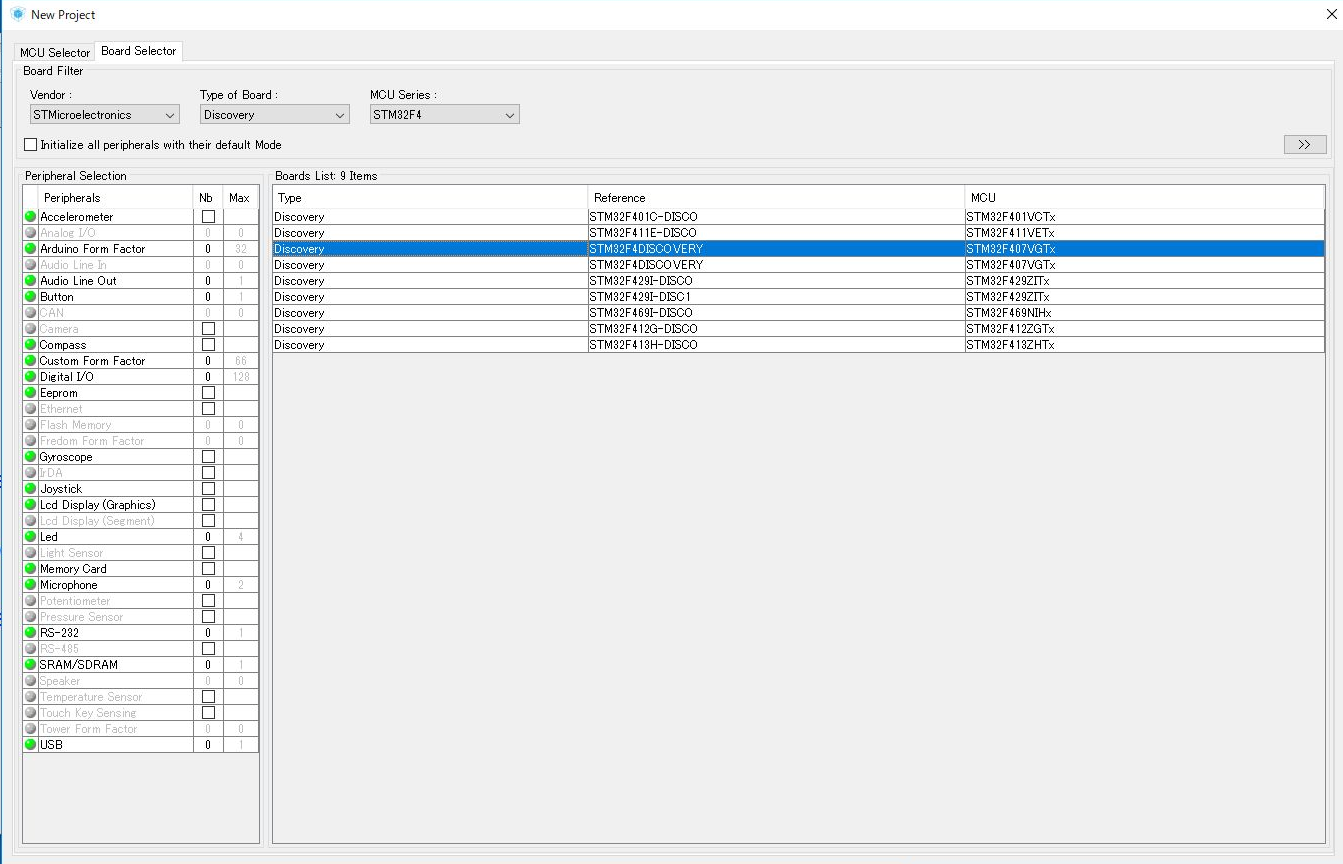Select the Board Selector tab
This screenshot has height=864, width=1343.
138,51
